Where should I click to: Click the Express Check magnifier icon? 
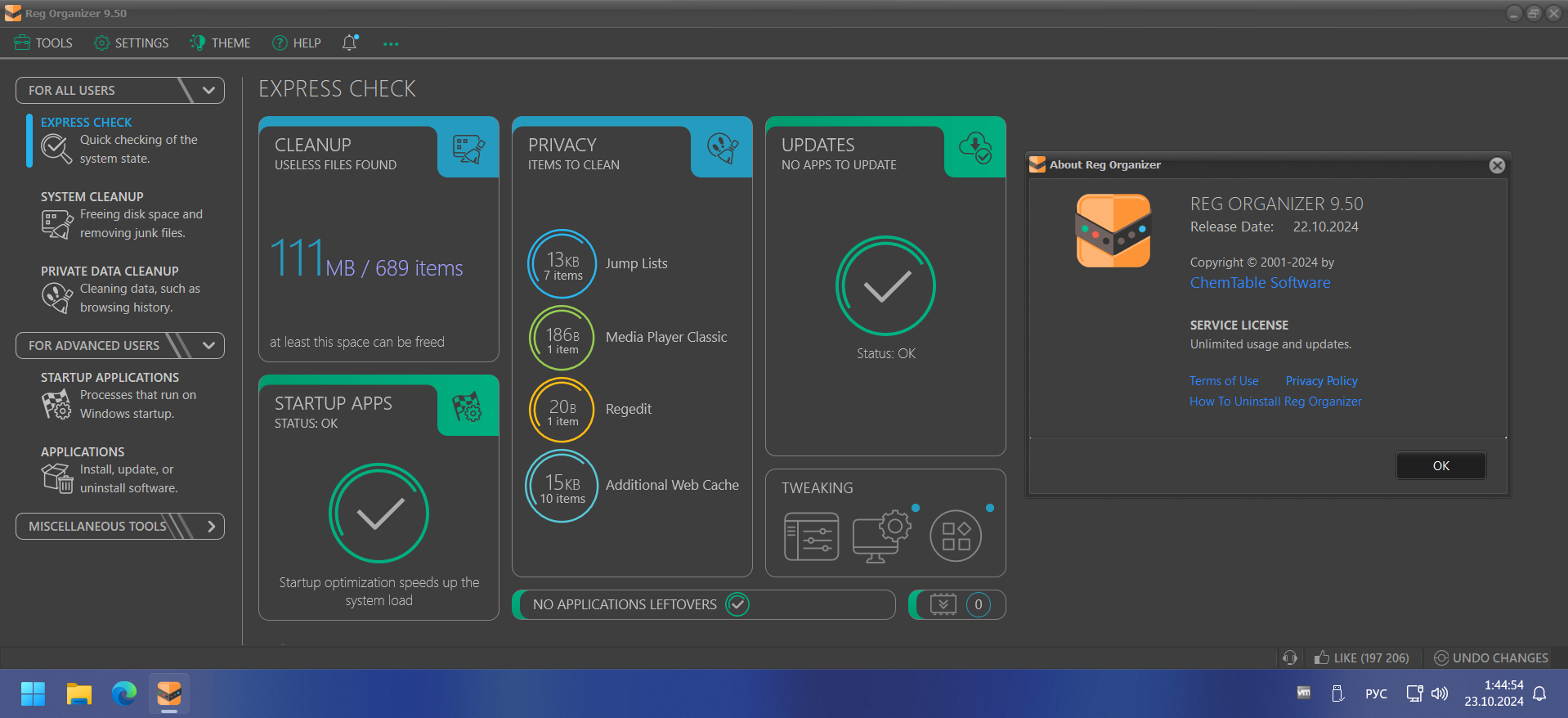(56, 149)
